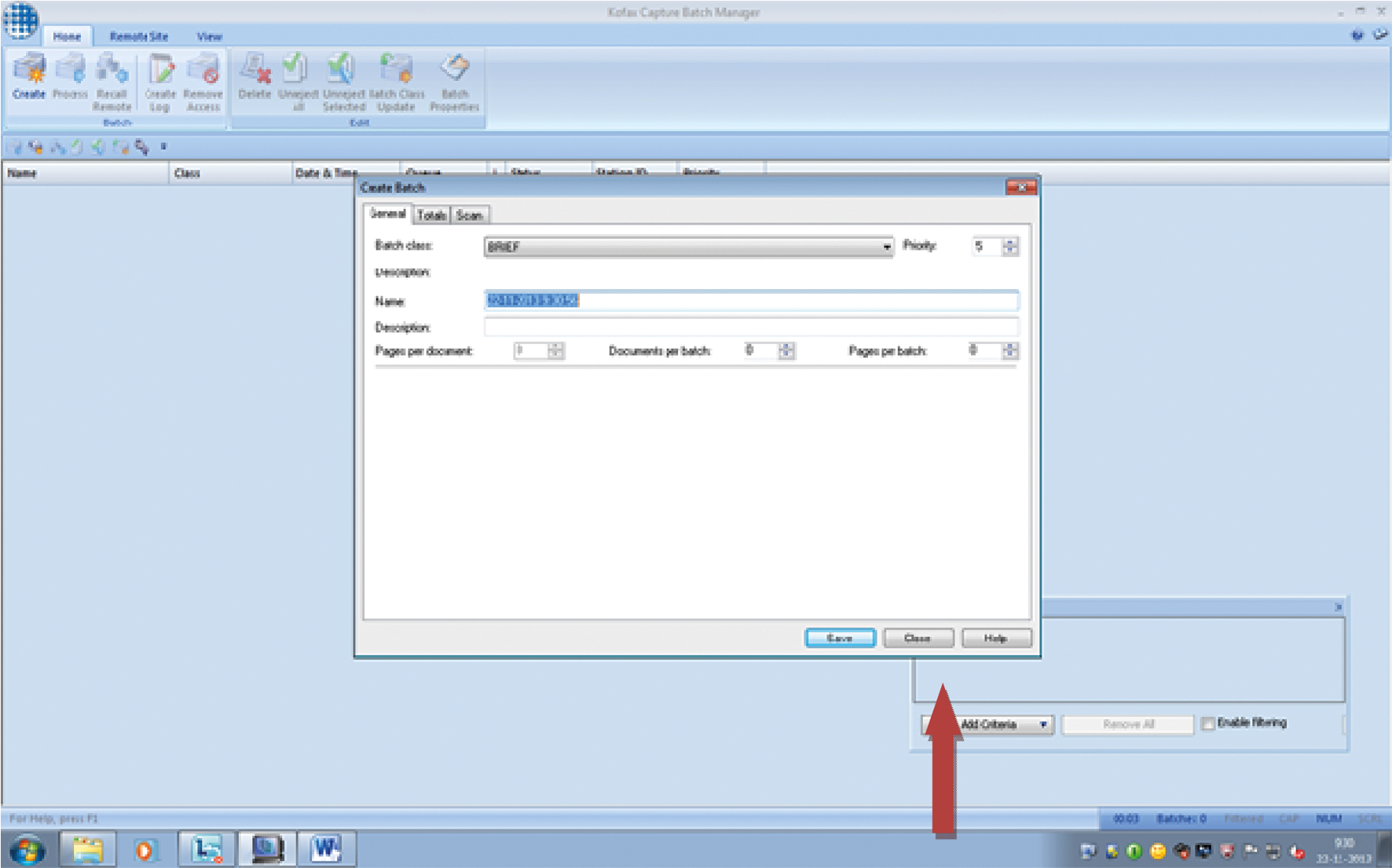Switch to the Scan tab
The image size is (1392, 868).
(x=469, y=215)
